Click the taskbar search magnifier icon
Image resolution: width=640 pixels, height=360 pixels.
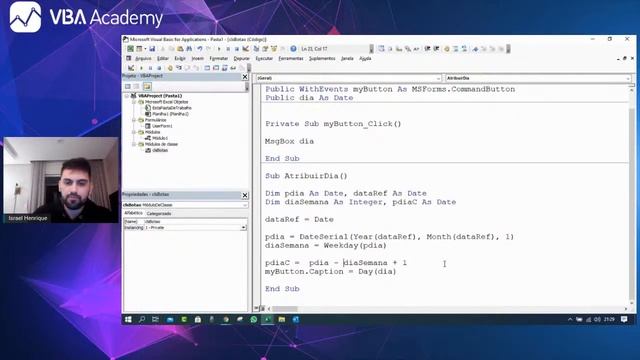[x=142, y=320]
